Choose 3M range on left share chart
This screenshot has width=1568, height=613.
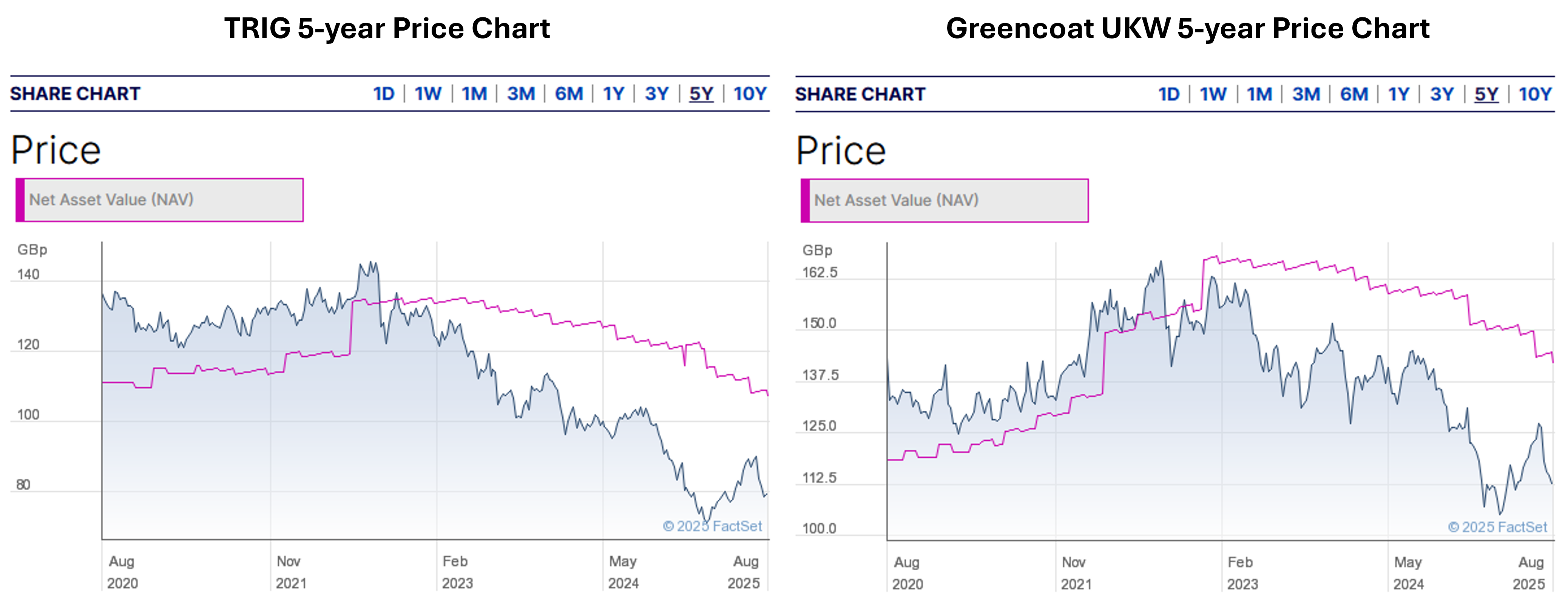point(521,94)
